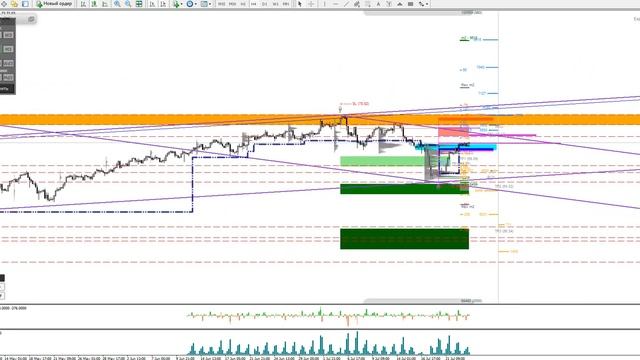Select the Text Label tool
Screen dimensions: 640x360
click(x=389, y=4)
